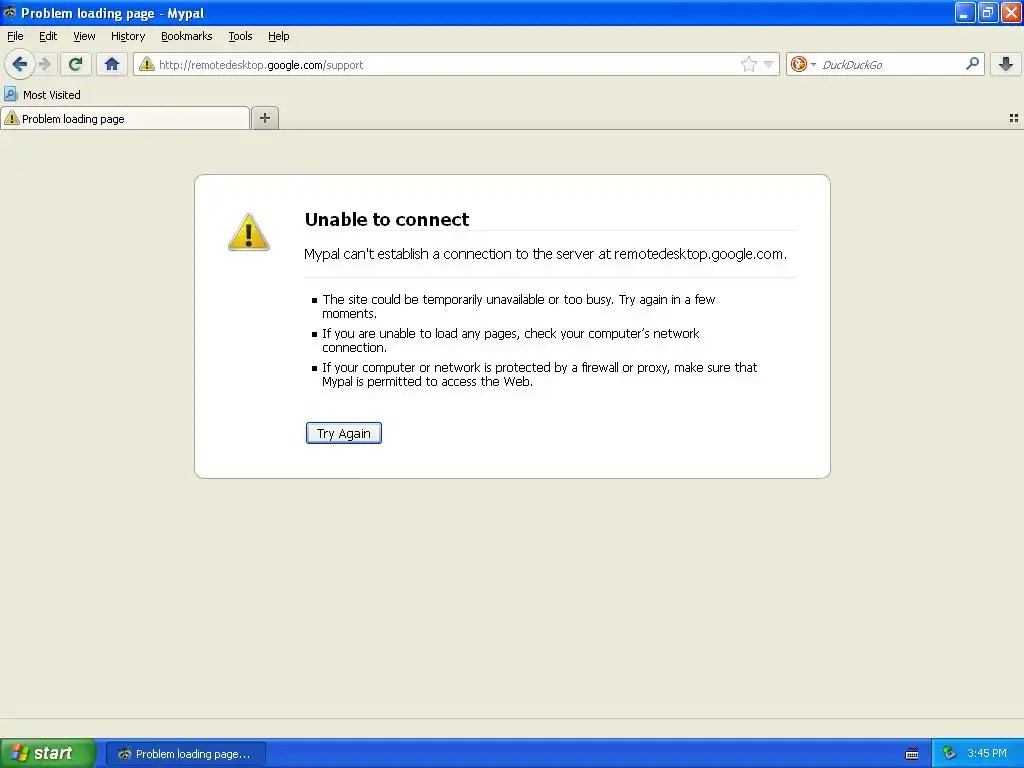The image size is (1024, 768).
Task: Open the Bookmarks menu
Action: point(186,37)
